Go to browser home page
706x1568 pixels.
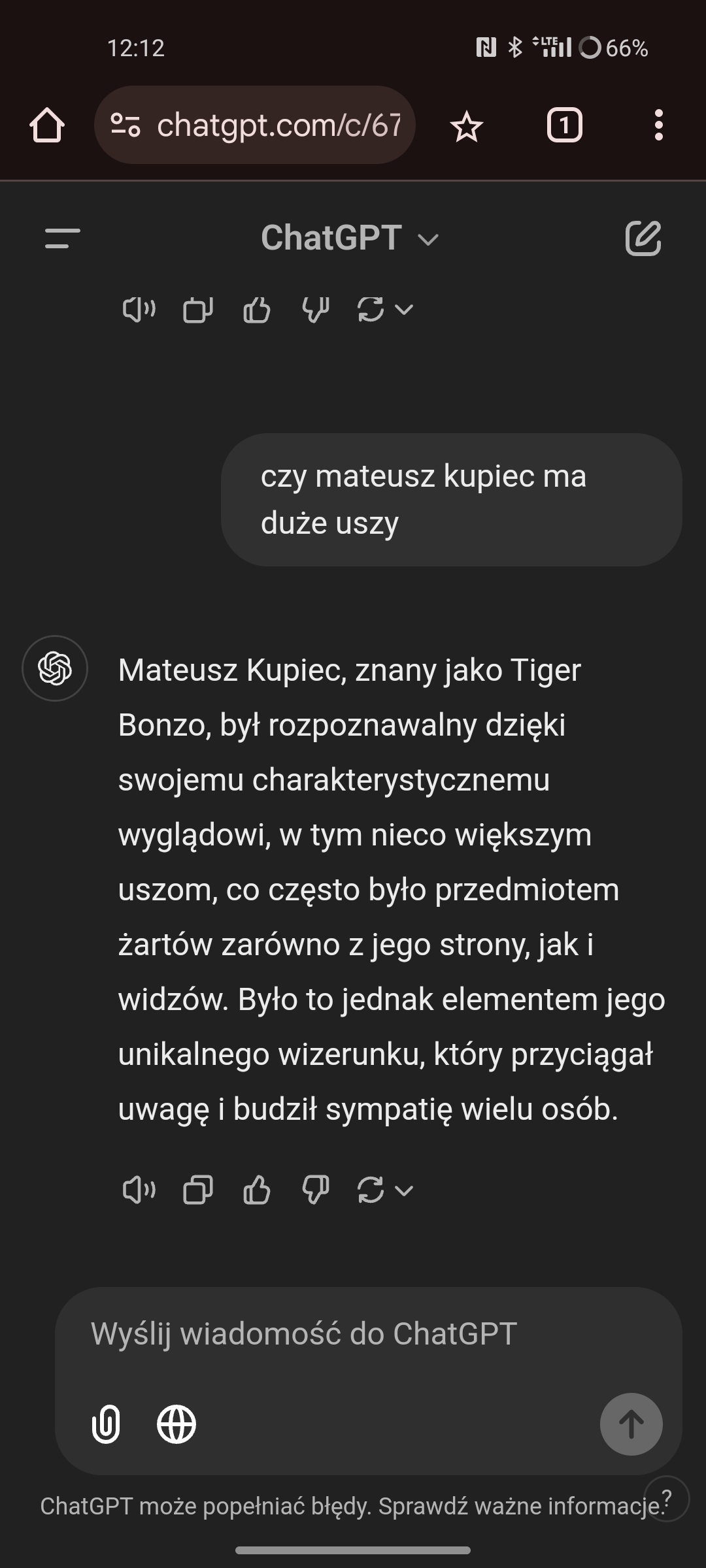pos(47,125)
